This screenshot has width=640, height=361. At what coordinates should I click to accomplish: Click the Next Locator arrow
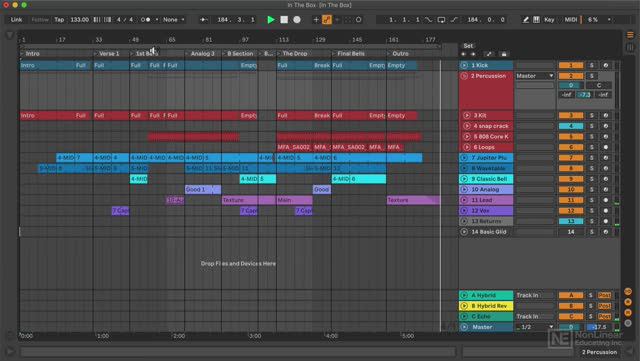click(473, 54)
